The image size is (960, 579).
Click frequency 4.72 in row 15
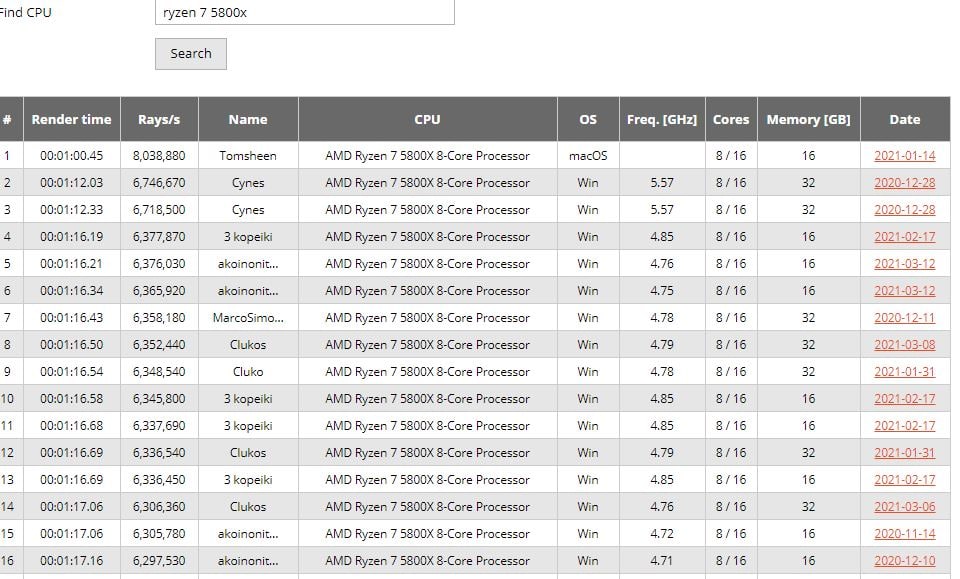click(662, 533)
